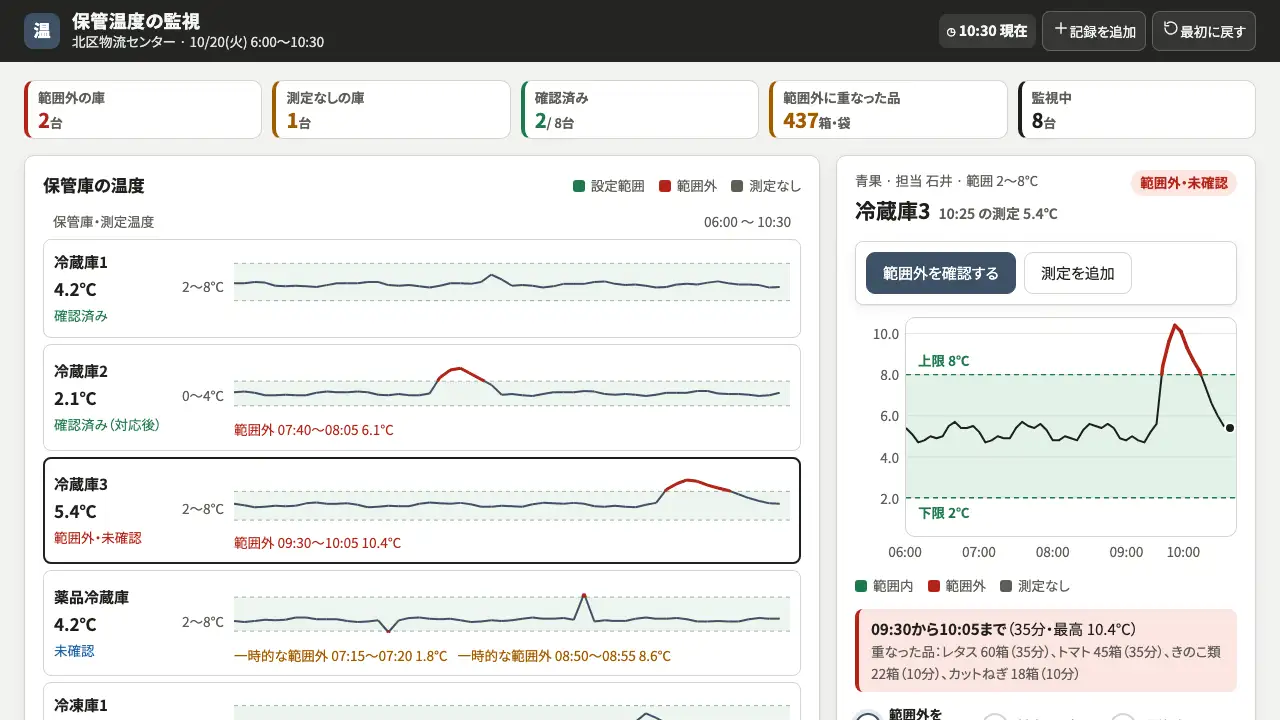Click gray 測定なし swatch below detail chart
The height and width of the screenshot is (720, 1280).
pyautogui.click(x=1006, y=586)
